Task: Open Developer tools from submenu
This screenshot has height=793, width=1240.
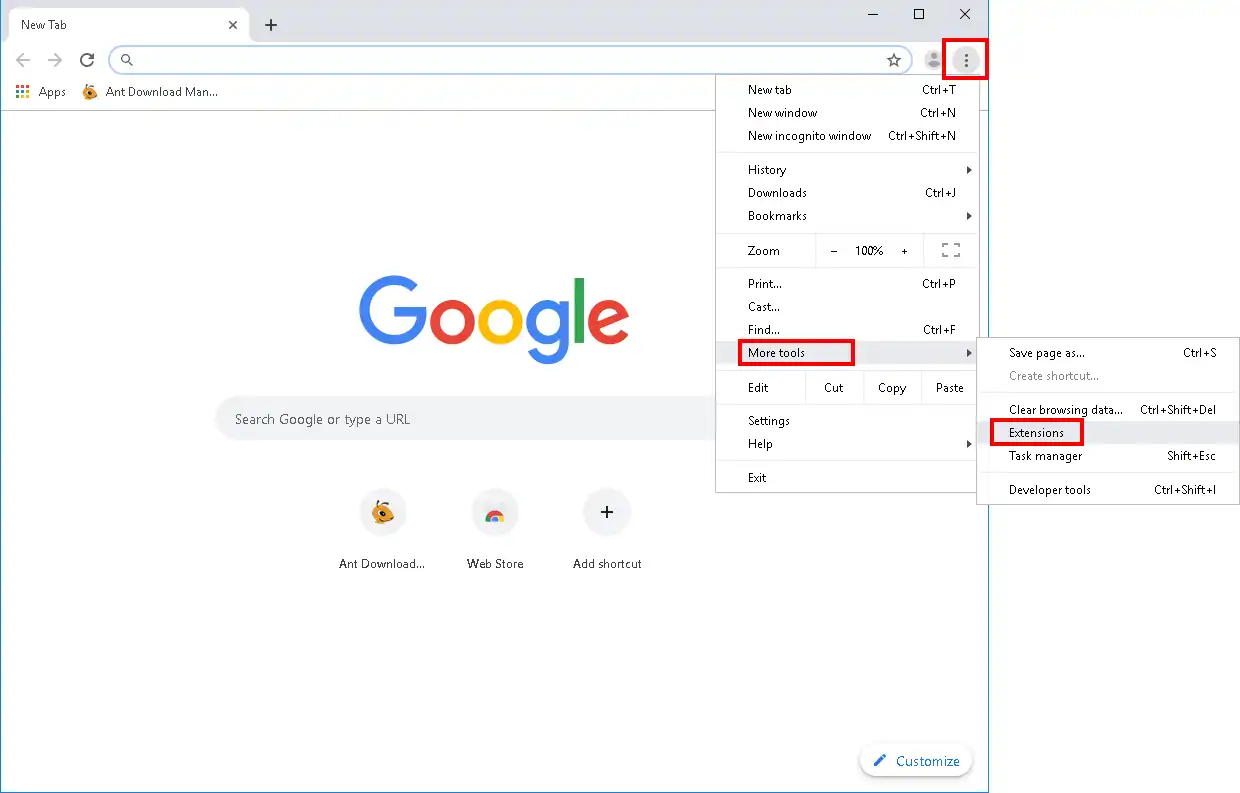Action: coord(1108,490)
